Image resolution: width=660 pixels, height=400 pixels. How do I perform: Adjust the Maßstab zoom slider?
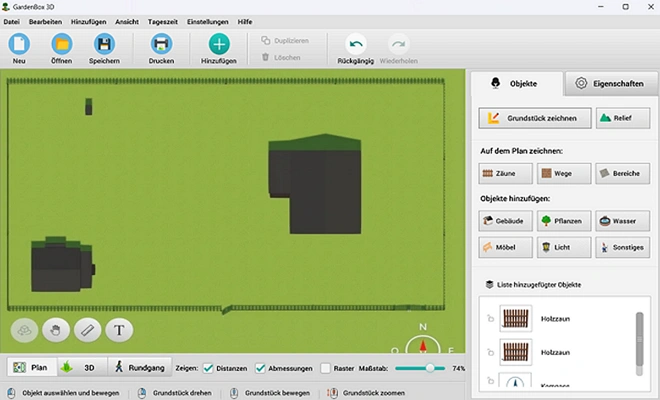pyautogui.click(x=430, y=368)
